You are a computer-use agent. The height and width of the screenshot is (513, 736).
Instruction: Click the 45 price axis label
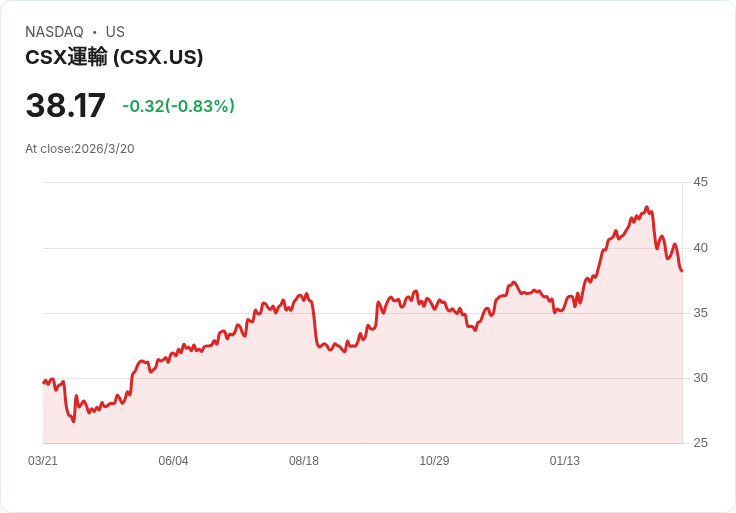(700, 182)
